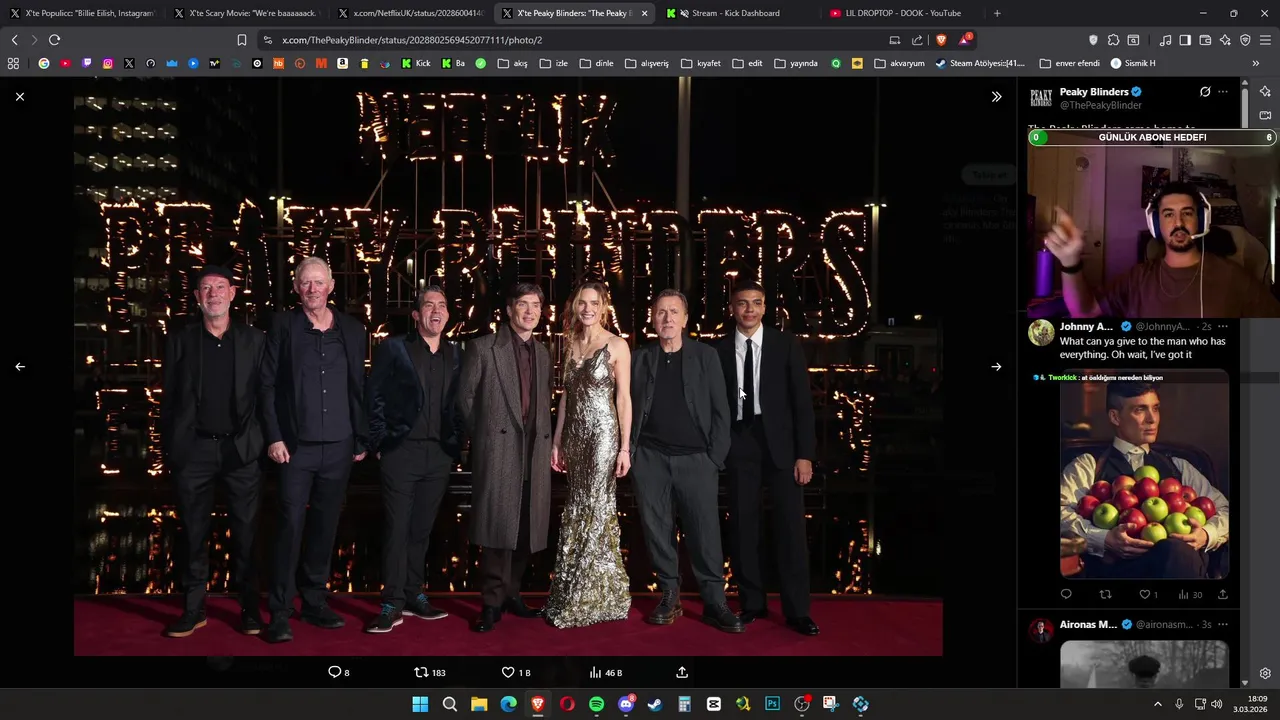Open the Google bookmark icon

coord(44,63)
